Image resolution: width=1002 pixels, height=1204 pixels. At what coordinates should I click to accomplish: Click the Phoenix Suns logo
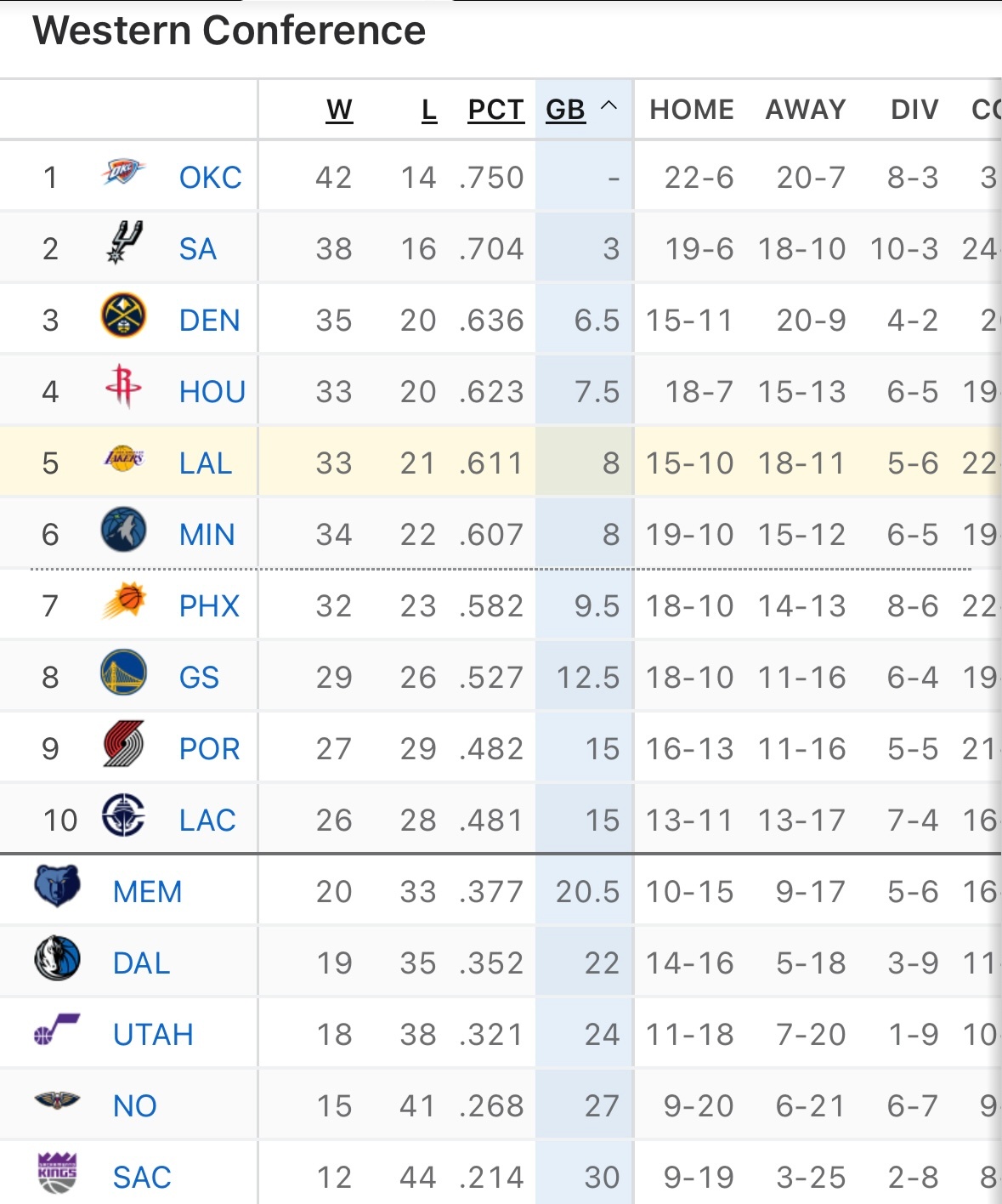(124, 601)
